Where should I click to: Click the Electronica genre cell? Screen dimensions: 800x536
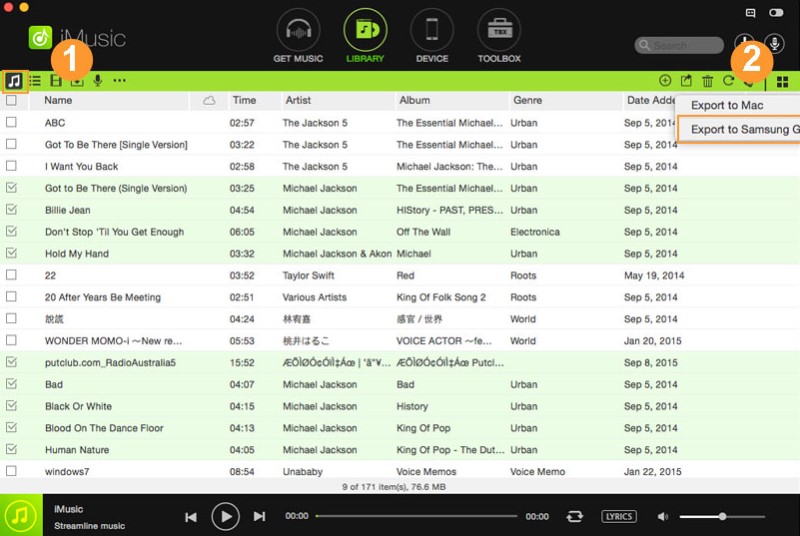point(535,232)
